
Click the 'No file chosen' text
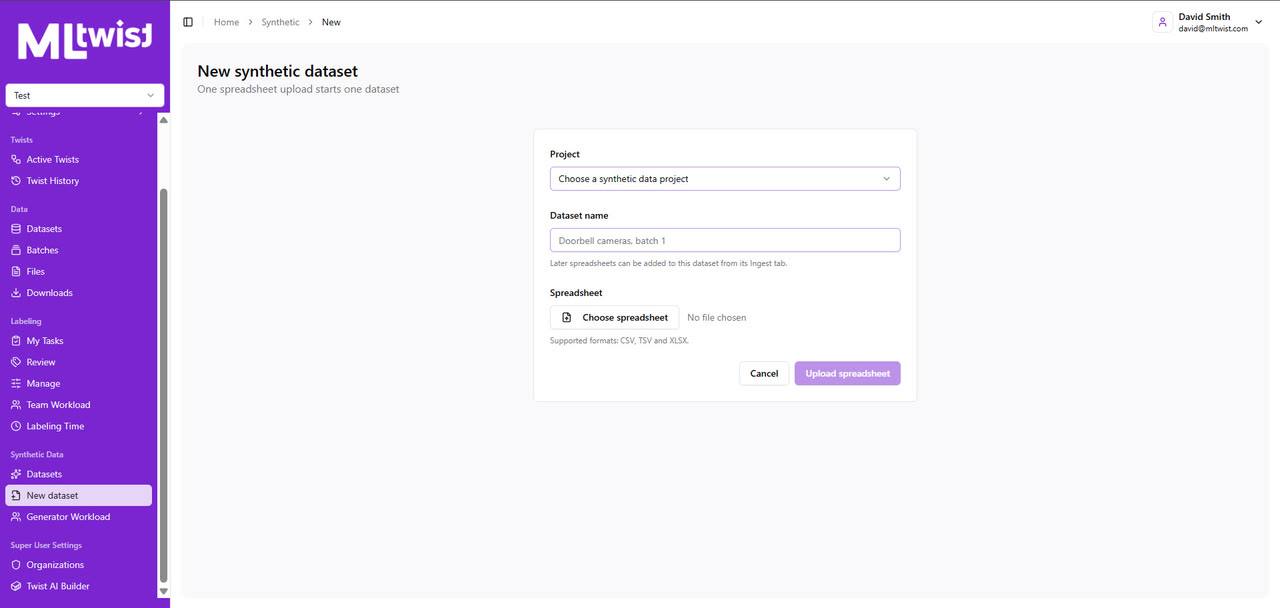tap(716, 318)
